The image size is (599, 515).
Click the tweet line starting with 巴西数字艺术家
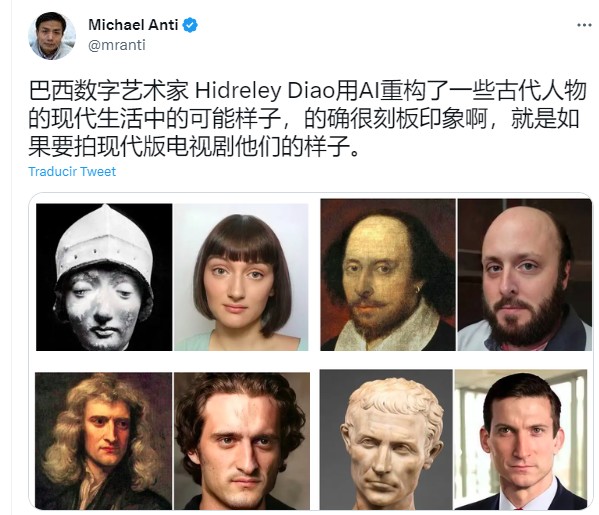(308, 91)
